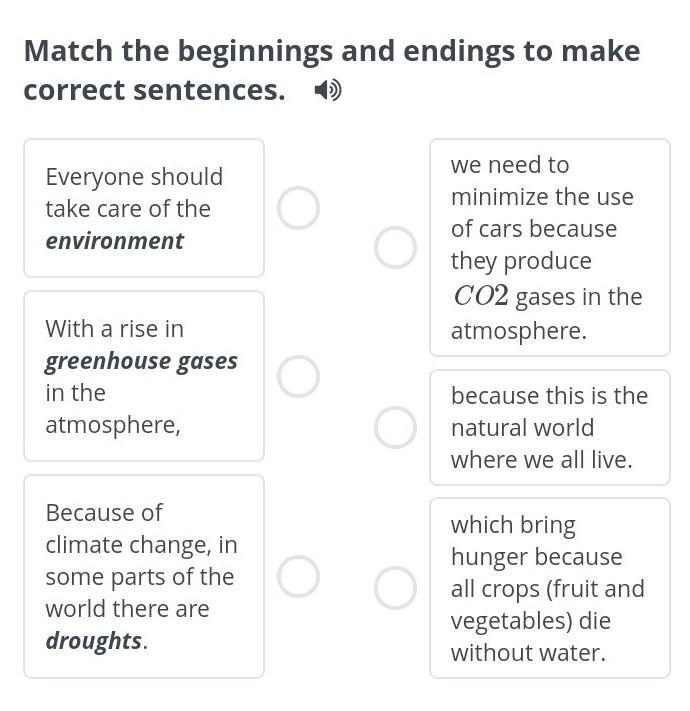
Task: Click the 'Match the beginnings and endings' heading
Action: [x=332, y=51]
